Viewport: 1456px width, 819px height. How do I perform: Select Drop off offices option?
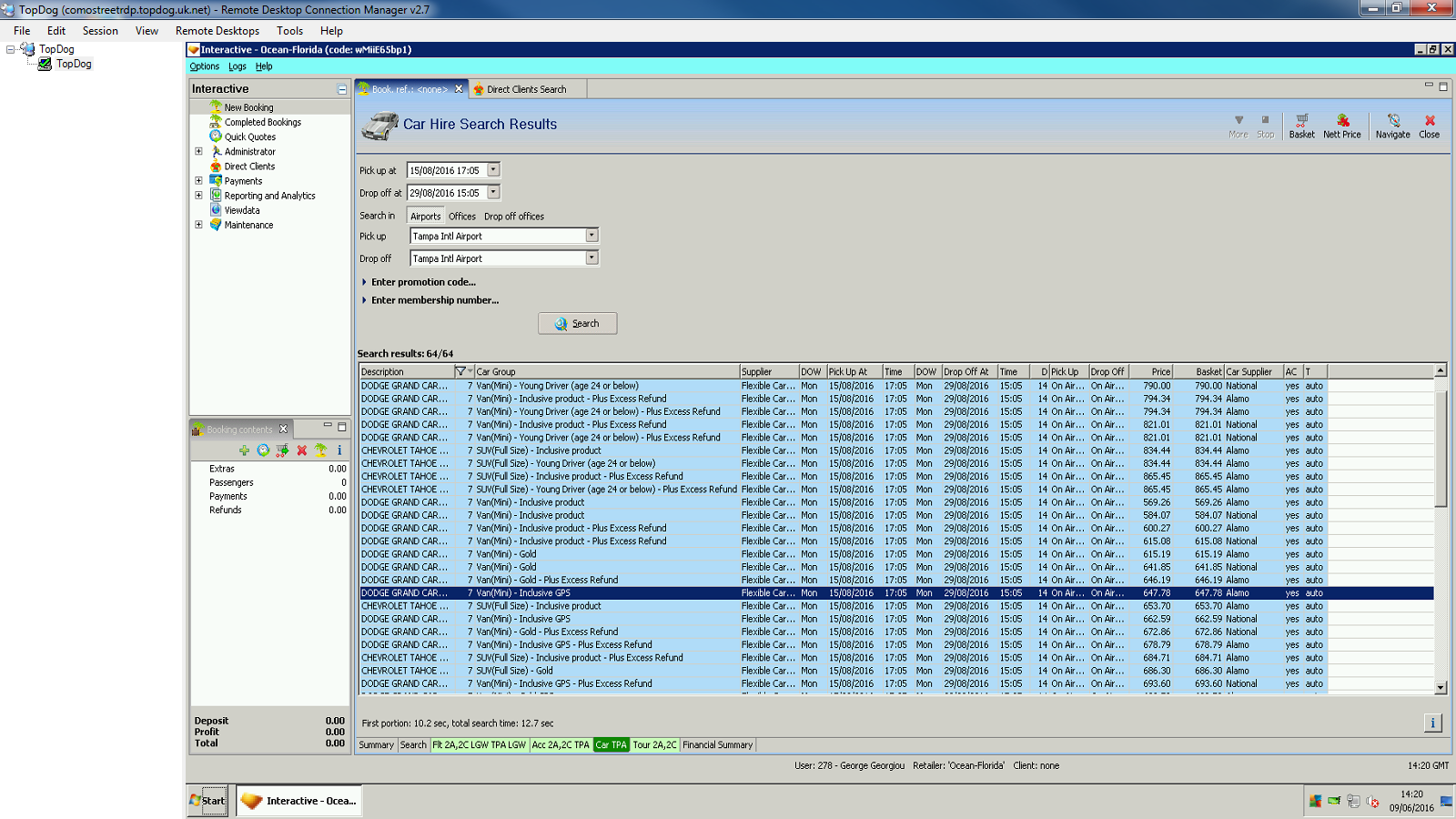coord(514,217)
